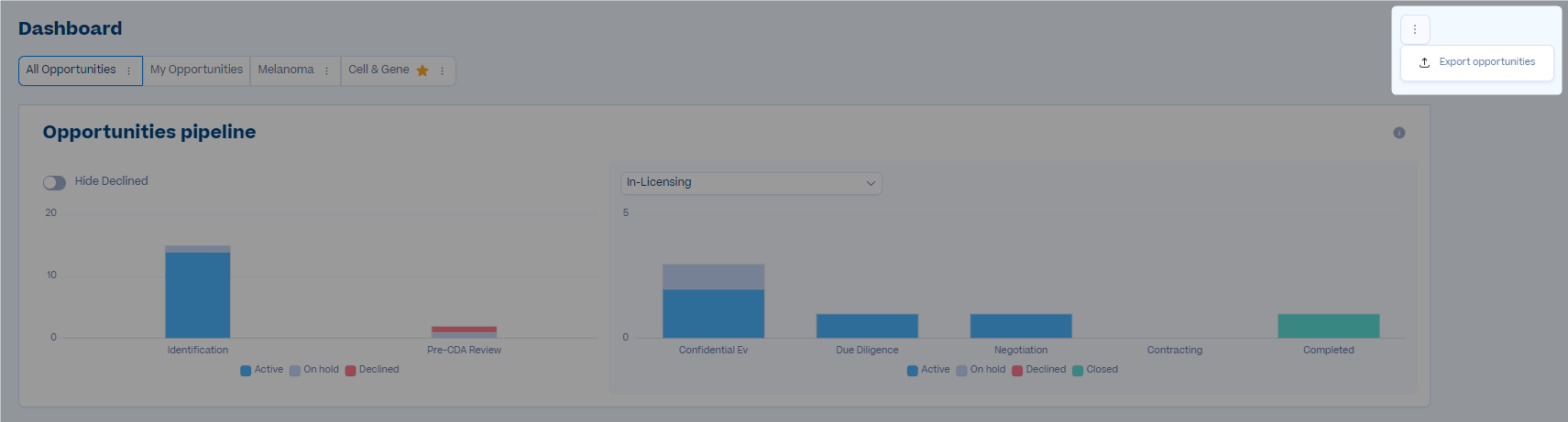Toggle Active legend in left chart

(x=261, y=370)
